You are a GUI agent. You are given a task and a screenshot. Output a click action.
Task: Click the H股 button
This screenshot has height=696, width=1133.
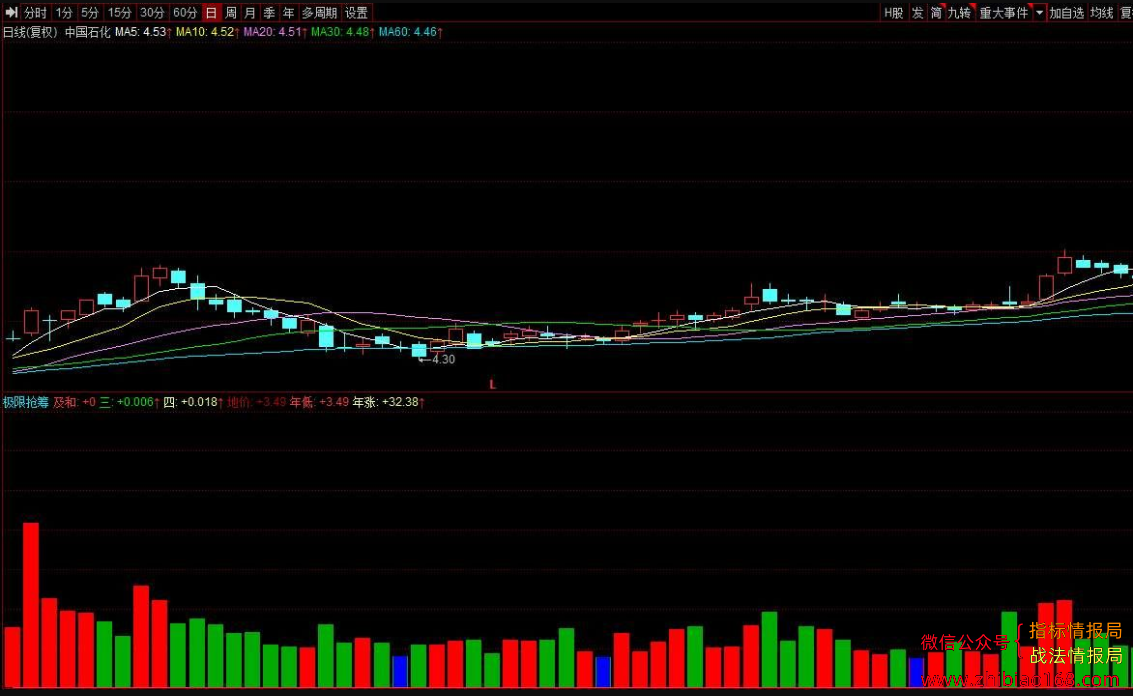pyautogui.click(x=894, y=12)
